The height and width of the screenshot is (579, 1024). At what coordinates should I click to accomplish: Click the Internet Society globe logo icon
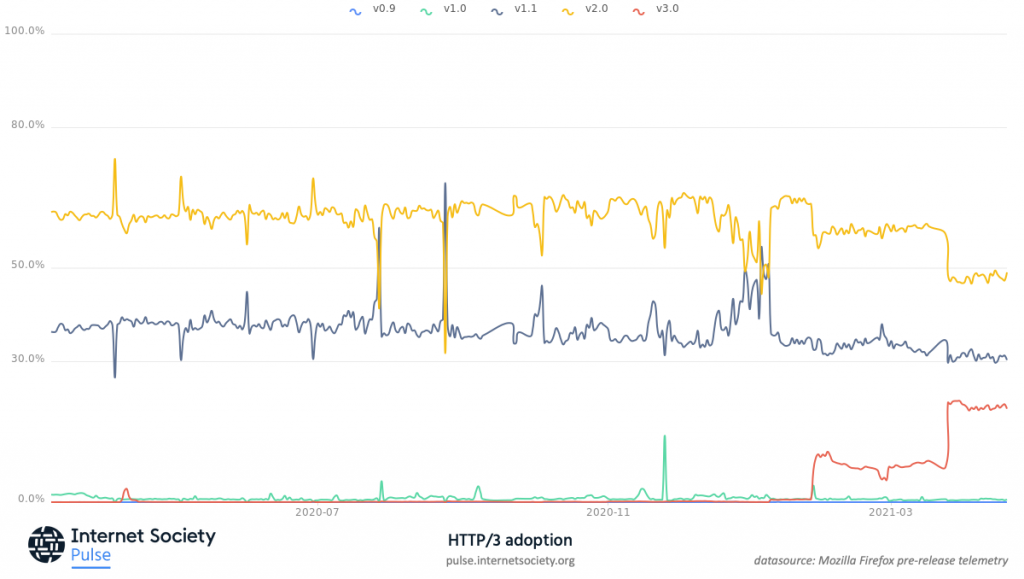click(47, 545)
